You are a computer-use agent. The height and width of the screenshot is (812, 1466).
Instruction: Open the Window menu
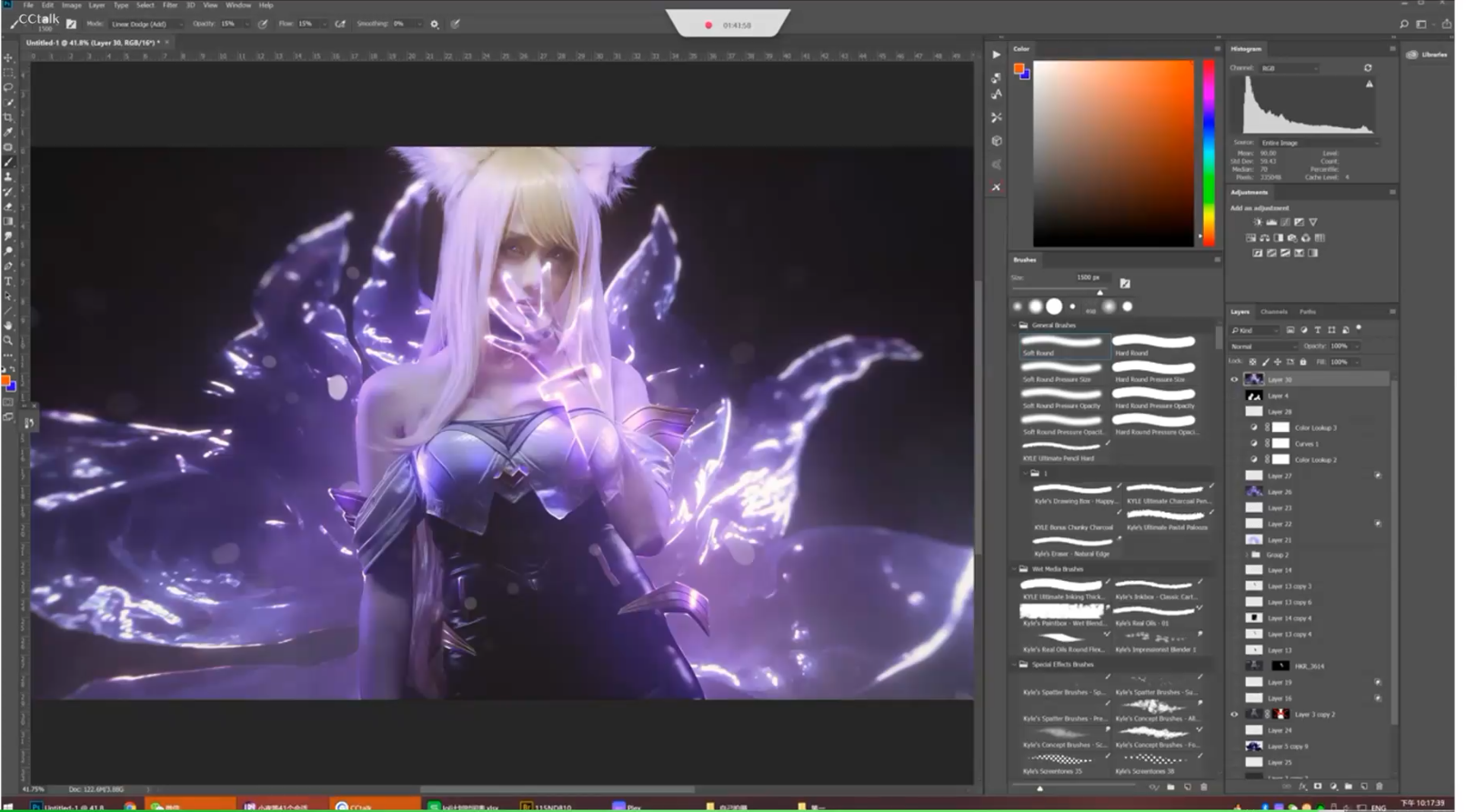238,5
